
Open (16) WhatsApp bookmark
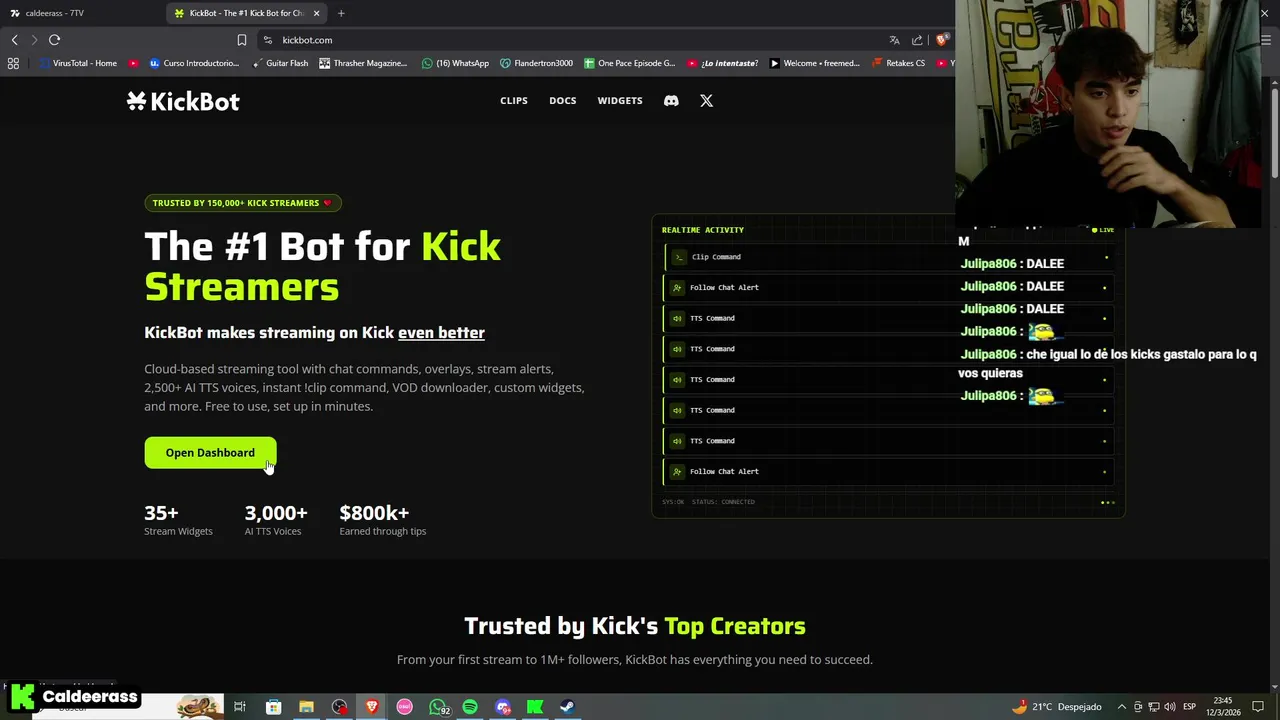tap(455, 63)
